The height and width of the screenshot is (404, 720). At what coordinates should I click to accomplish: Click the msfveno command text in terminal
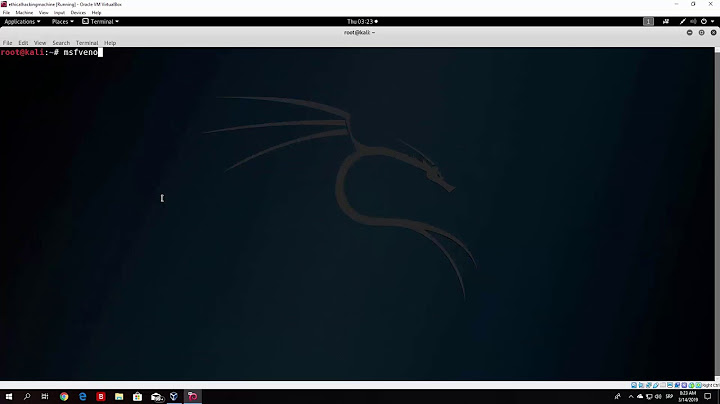(80, 52)
